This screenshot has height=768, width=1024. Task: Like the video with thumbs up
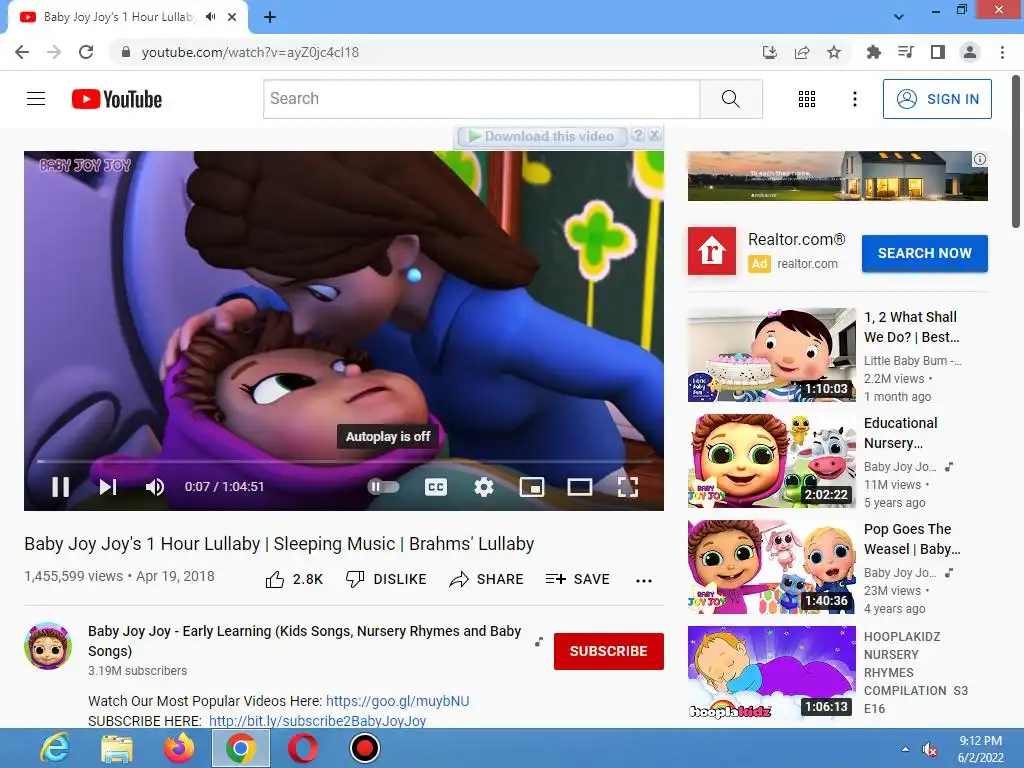[x=294, y=579]
